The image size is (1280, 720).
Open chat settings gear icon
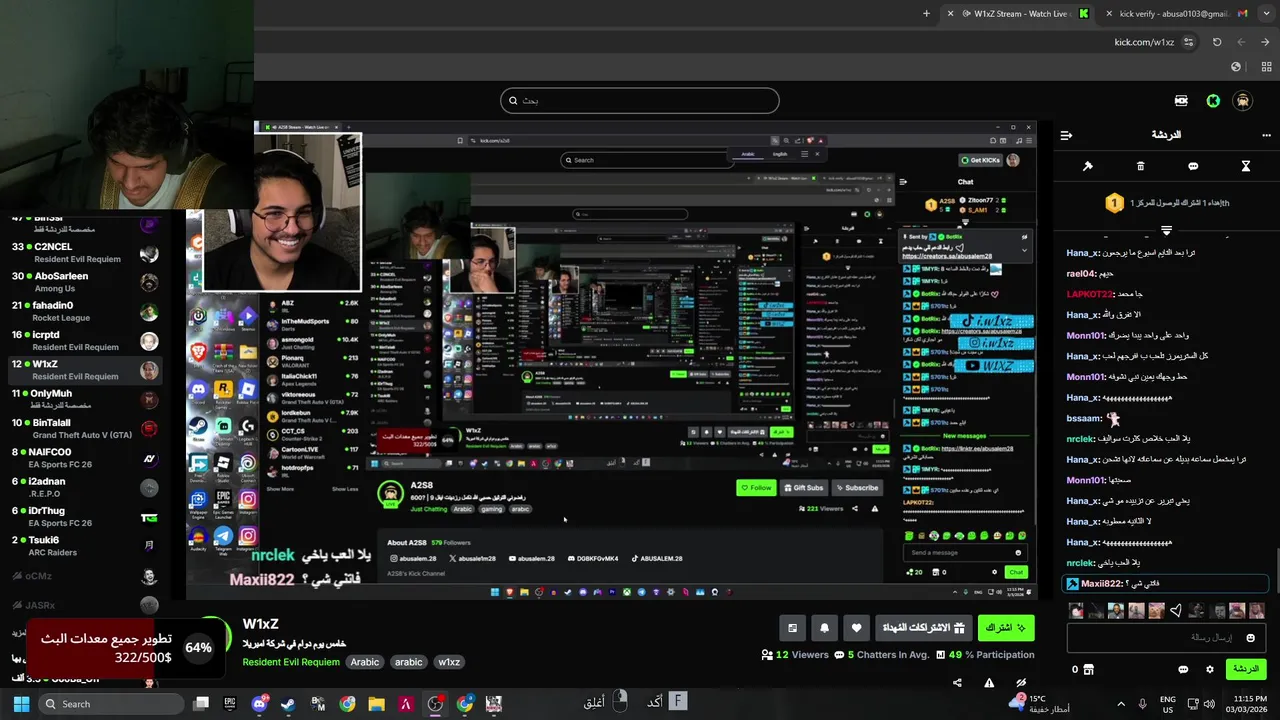[1210, 669]
